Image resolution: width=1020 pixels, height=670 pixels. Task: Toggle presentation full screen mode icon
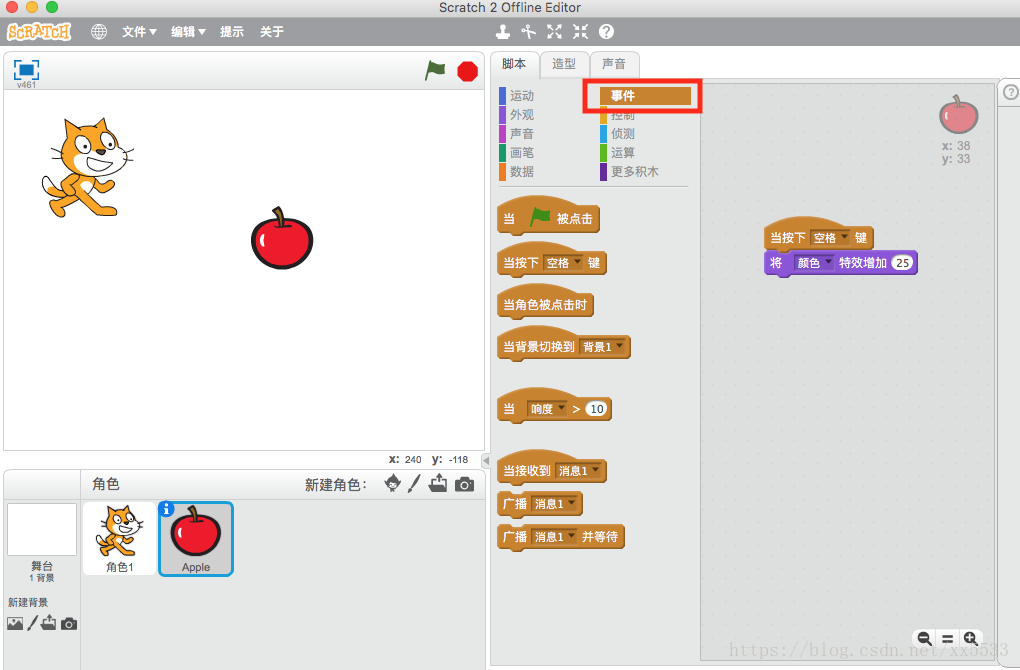click(27, 70)
